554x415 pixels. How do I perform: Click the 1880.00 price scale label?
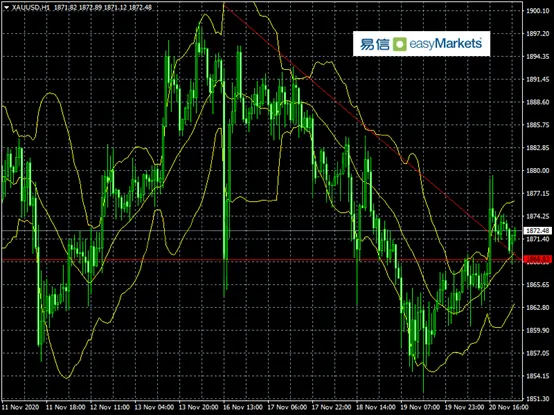pos(537,171)
